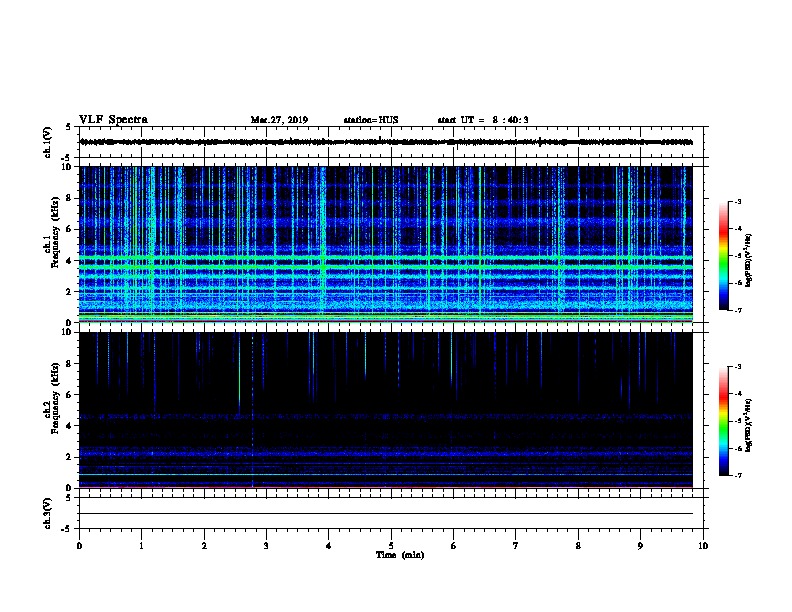The width and height of the screenshot is (792, 612).
Task: Click the 2 kHz band in ch.2 spectrogram
Action: pos(386,454)
